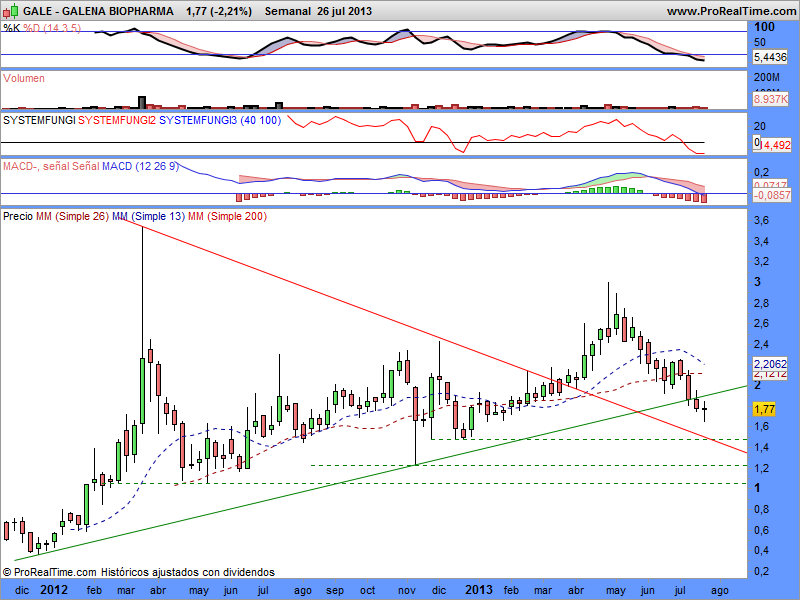
Task: Click the 5,4436 stochastic value box
Action: point(770,57)
